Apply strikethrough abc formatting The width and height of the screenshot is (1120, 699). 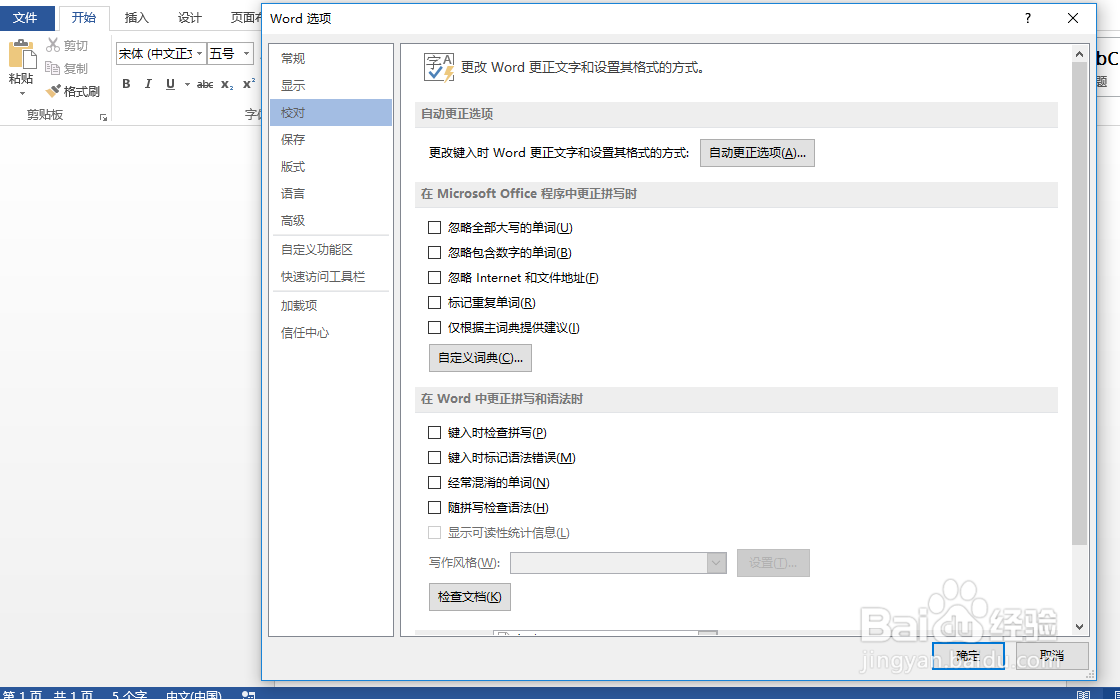(205, 84)
